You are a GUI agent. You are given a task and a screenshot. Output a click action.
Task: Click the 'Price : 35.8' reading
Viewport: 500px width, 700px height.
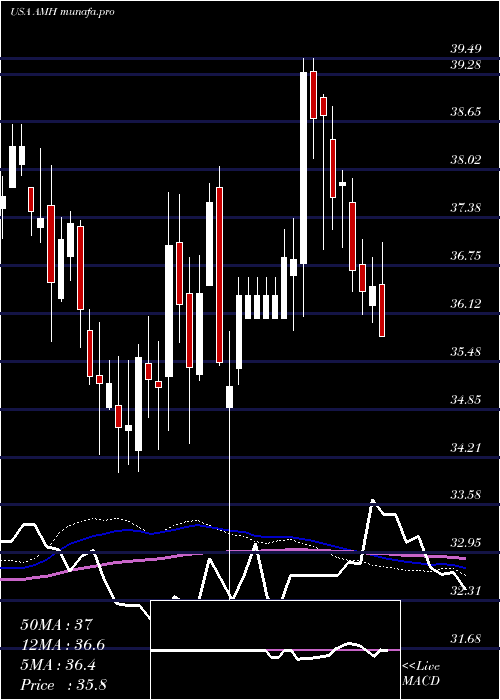(63, 685)
